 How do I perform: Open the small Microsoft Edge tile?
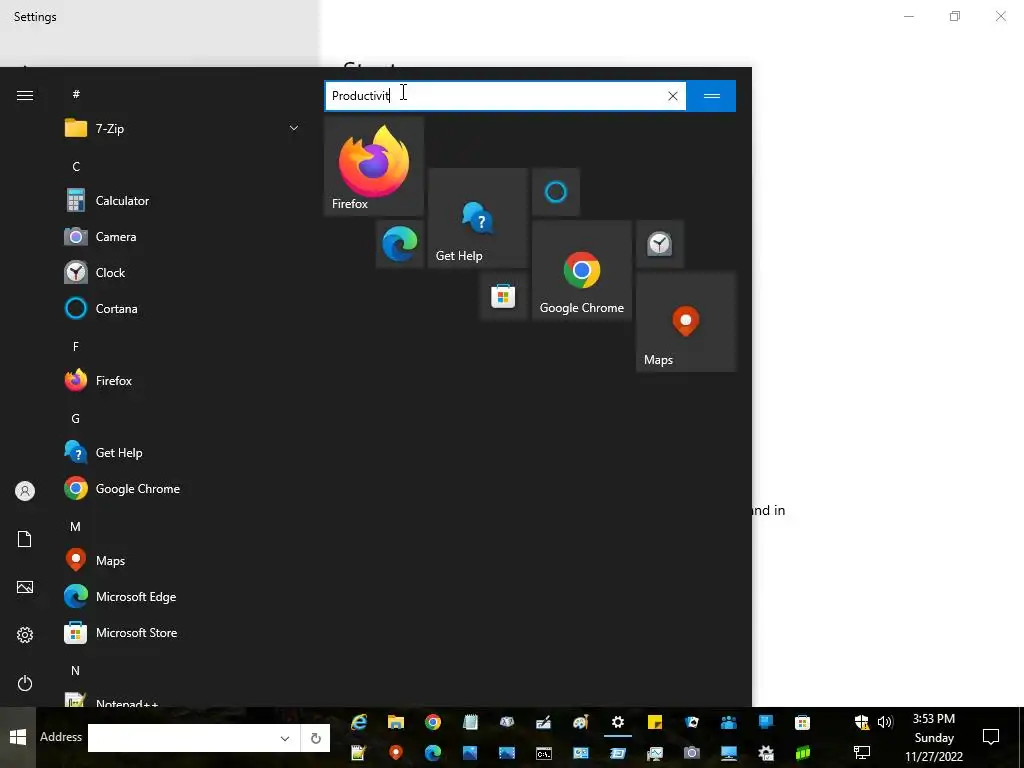coord(400,244)
